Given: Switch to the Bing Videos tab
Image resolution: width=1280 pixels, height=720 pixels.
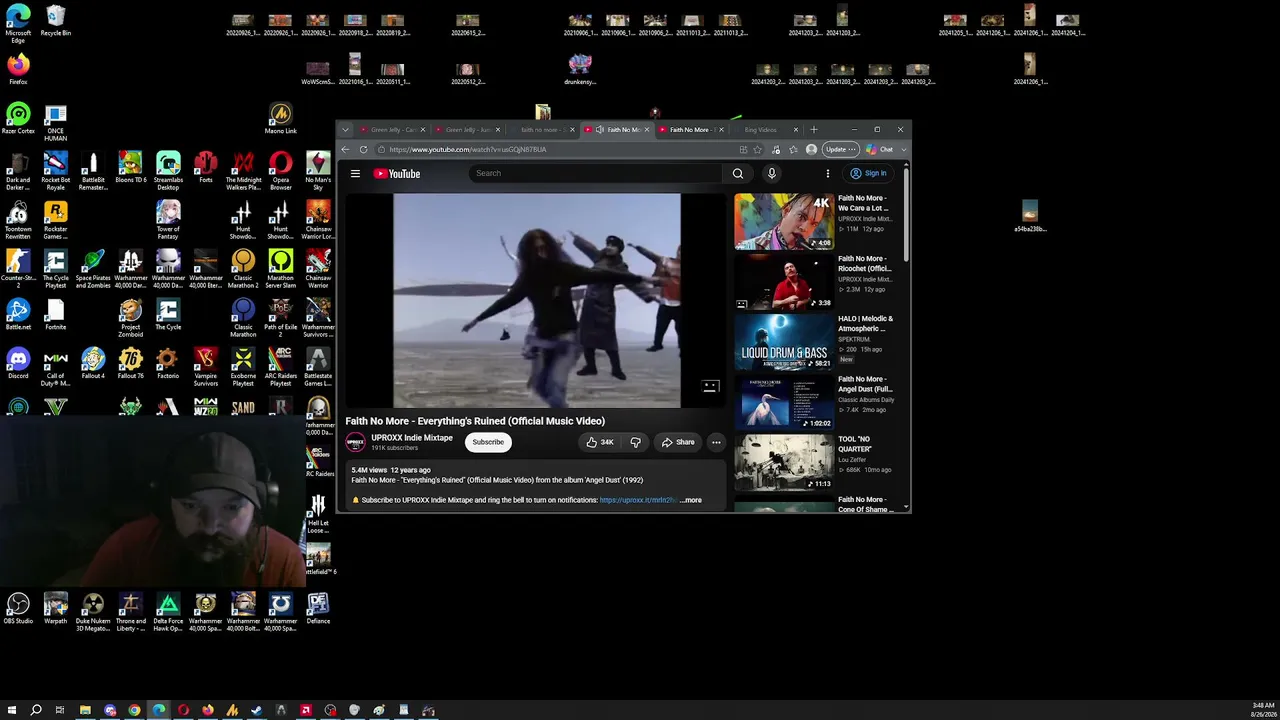Looking at the screenshot, I should 766,130.
